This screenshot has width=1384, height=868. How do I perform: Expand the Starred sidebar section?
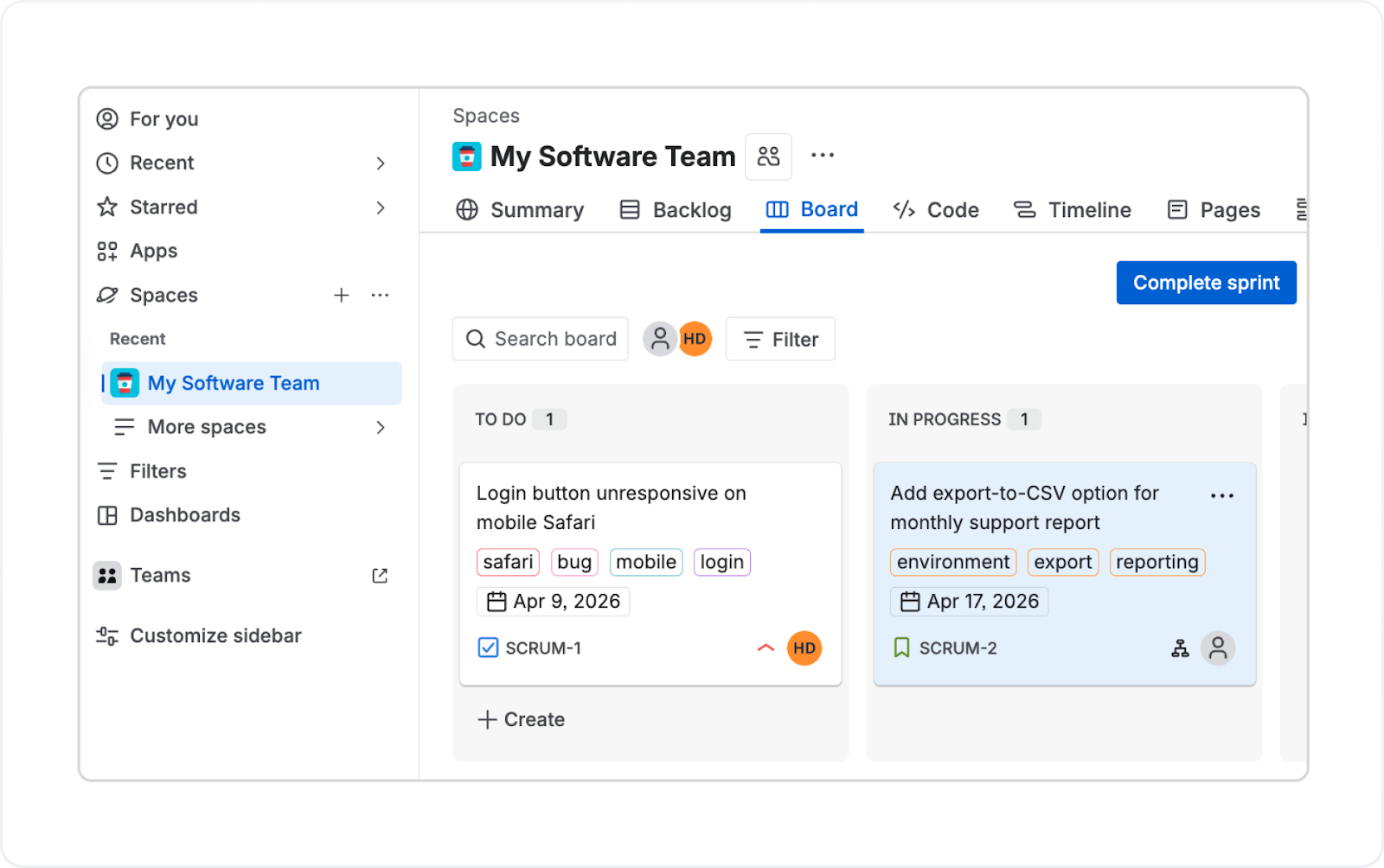[x=381, y=207]
